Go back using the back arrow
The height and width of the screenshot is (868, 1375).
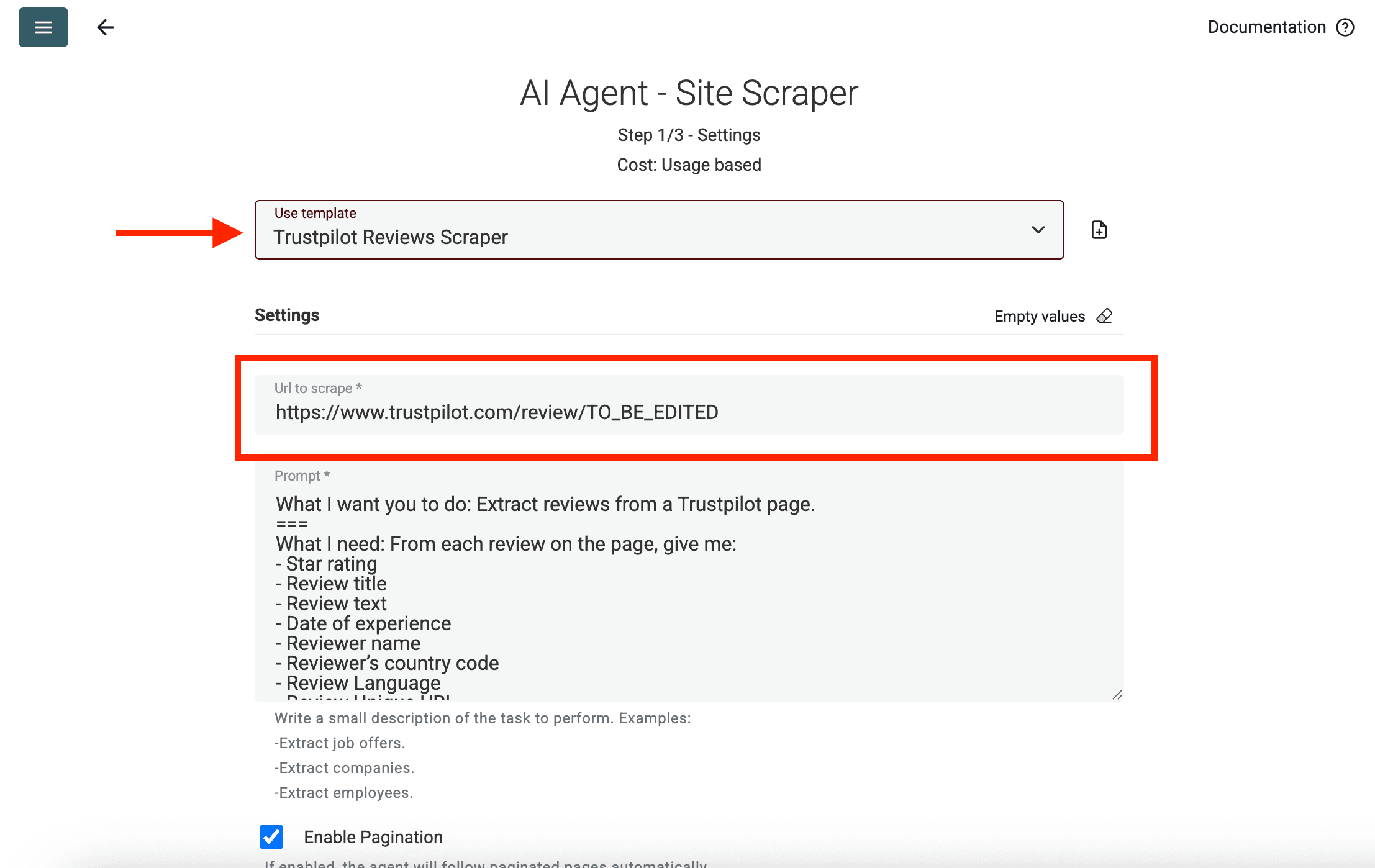(105, 27)
